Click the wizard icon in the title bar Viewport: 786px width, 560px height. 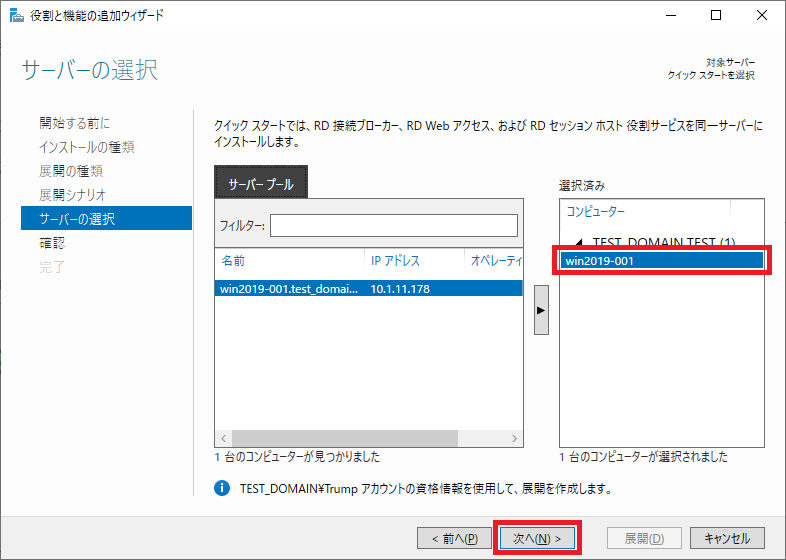[17, 16]
